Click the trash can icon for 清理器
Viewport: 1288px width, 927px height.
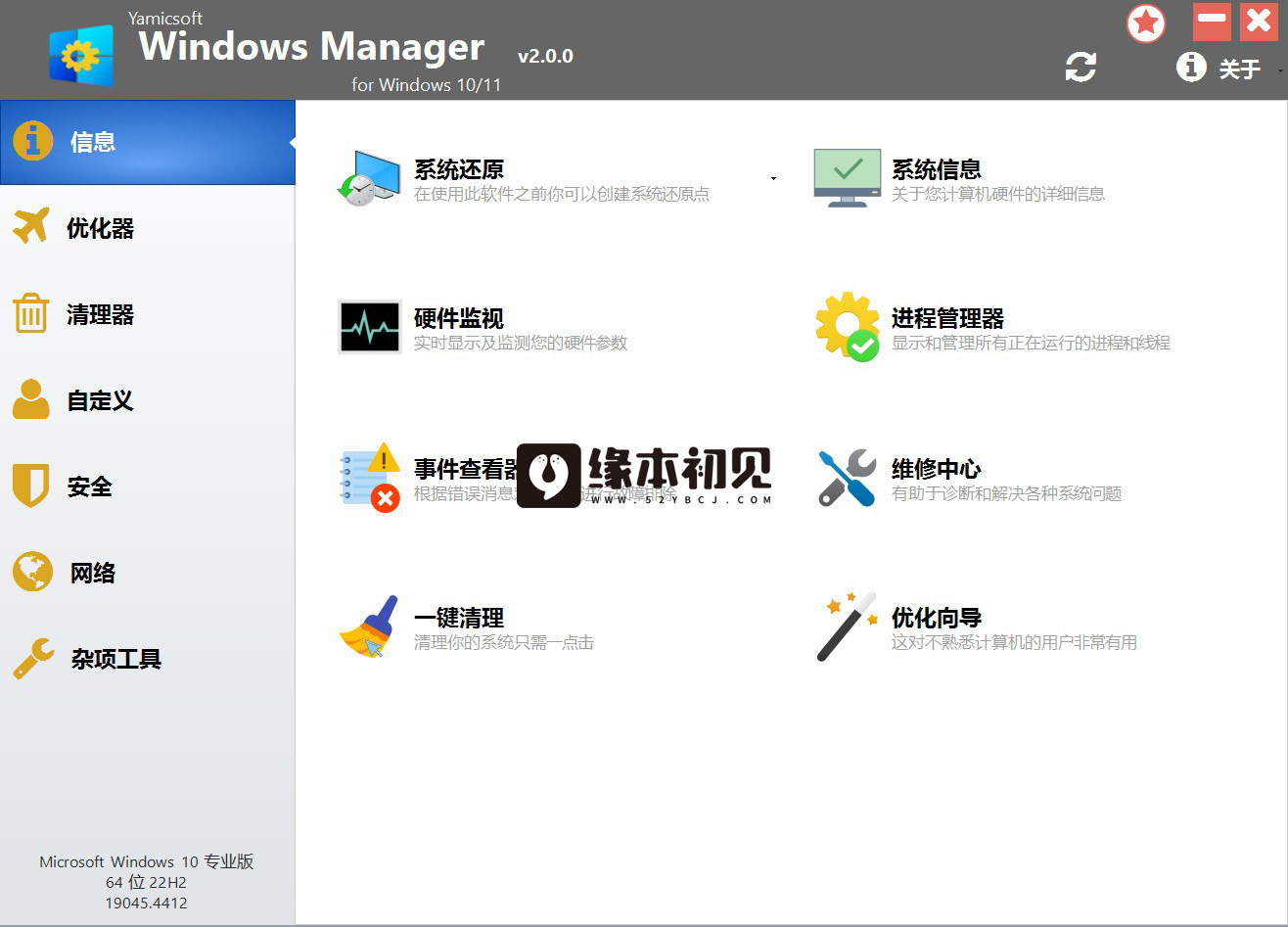(30, 313)
